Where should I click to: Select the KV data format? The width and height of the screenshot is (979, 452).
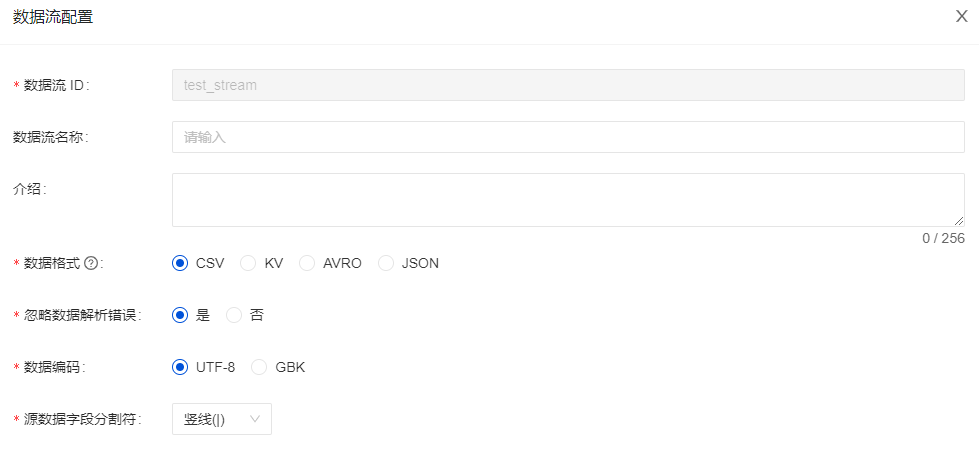click(x=249, y=263)
